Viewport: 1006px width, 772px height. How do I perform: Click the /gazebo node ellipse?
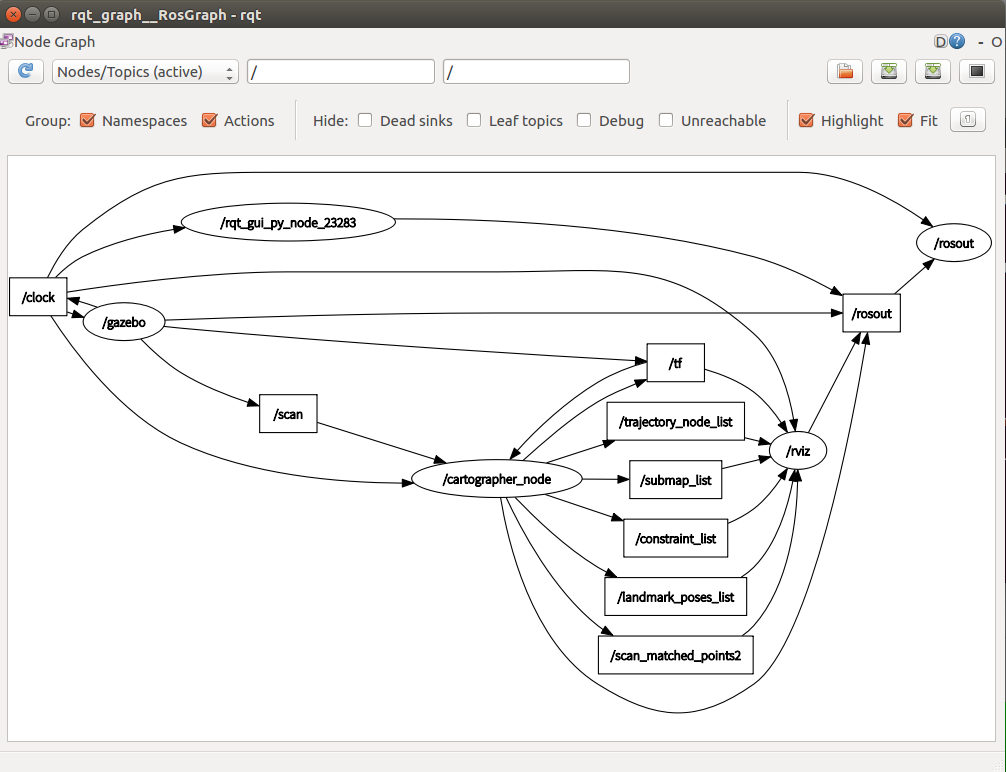tap(123, 322)
